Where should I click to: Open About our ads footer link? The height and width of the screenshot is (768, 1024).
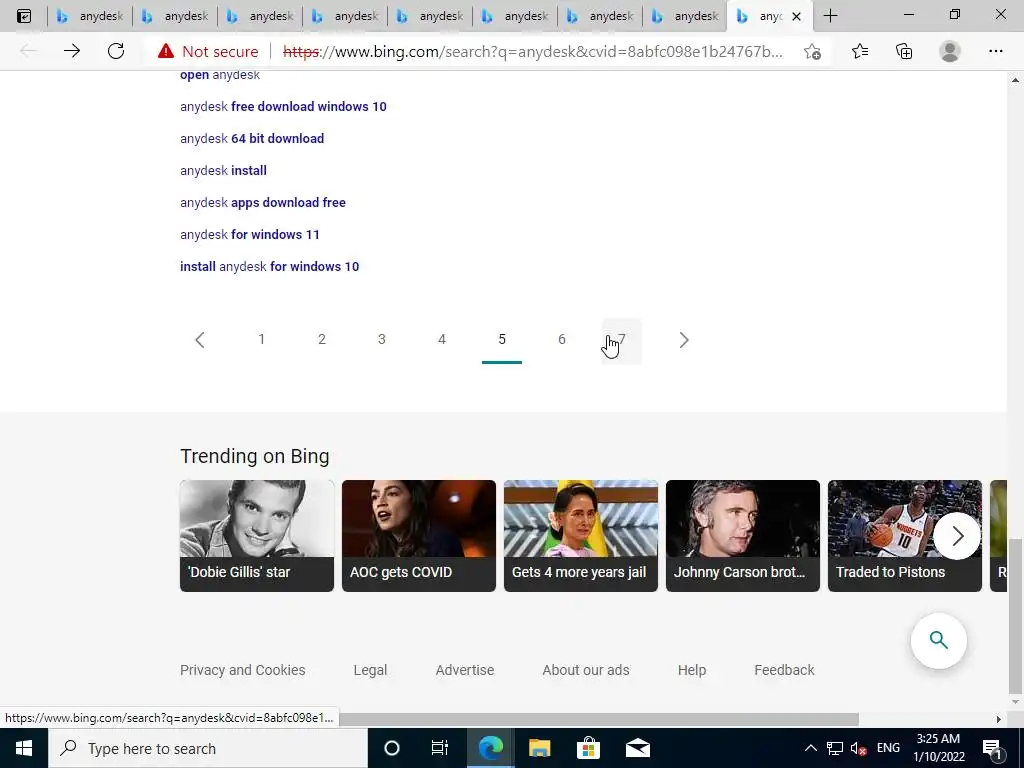[586, 670]
